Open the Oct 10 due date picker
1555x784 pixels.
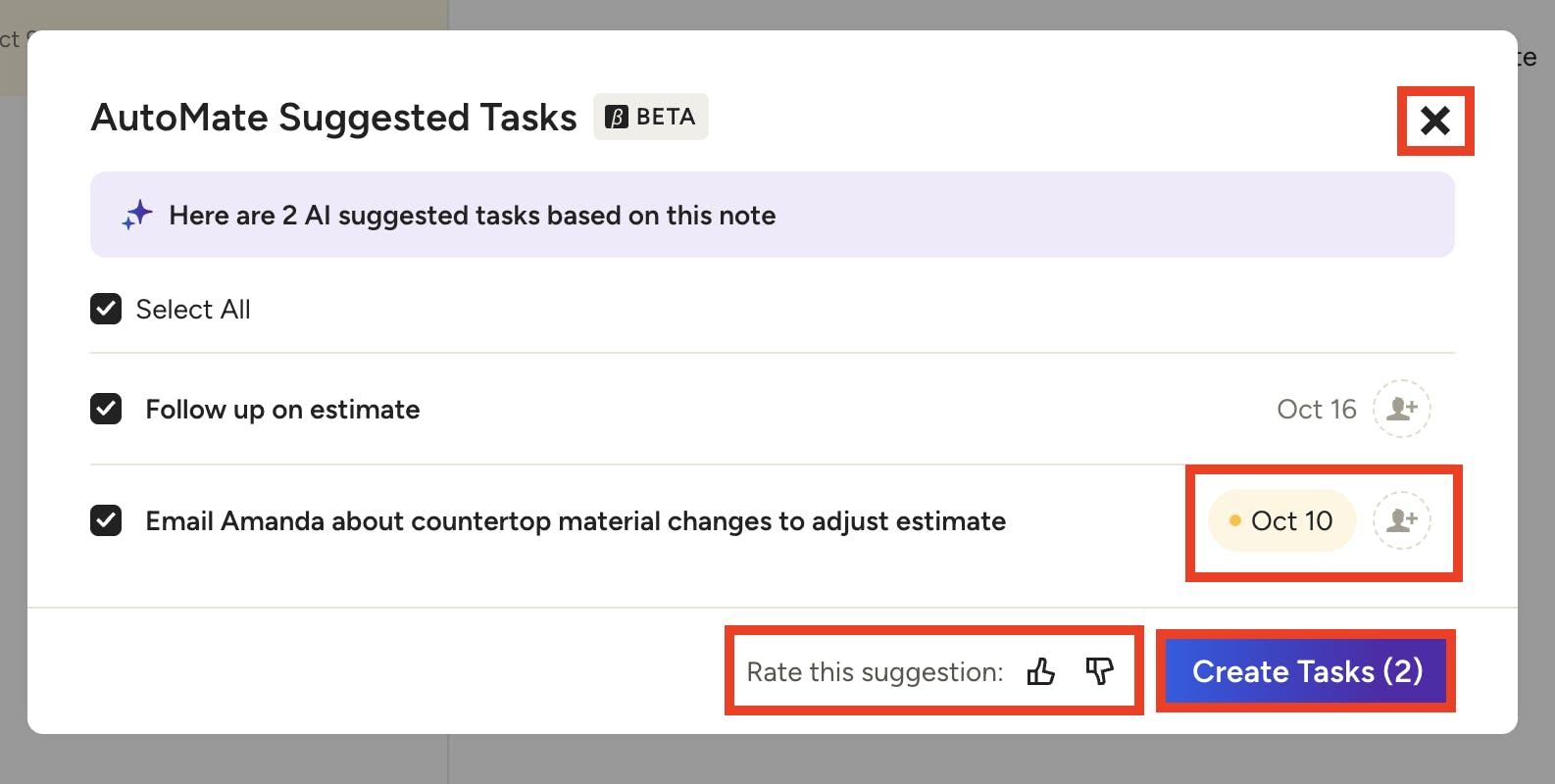pos(1291,520)
